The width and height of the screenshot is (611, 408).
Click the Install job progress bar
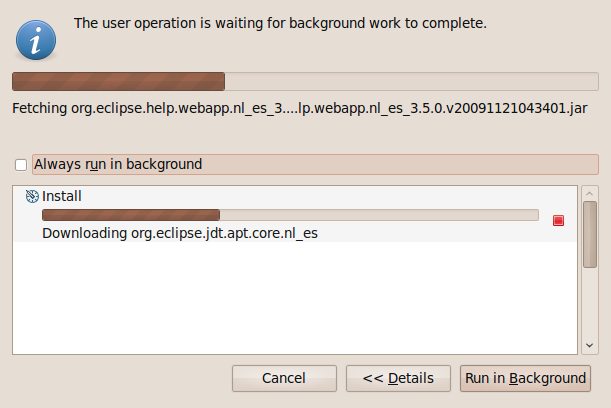(x=290, y=215)
